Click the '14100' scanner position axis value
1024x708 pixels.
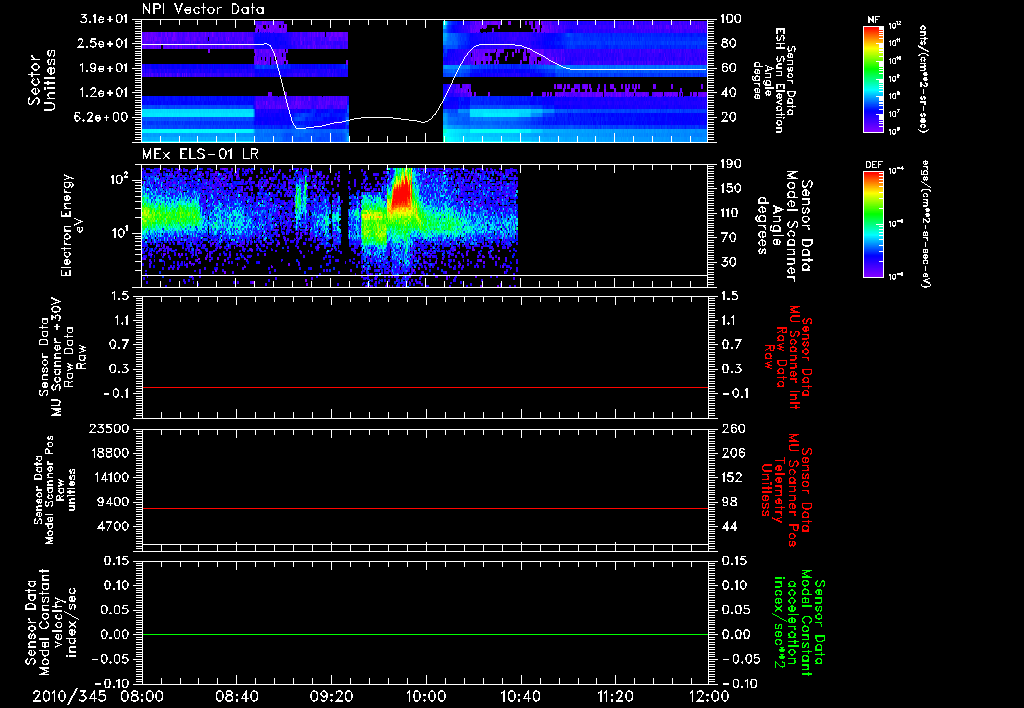110,477
